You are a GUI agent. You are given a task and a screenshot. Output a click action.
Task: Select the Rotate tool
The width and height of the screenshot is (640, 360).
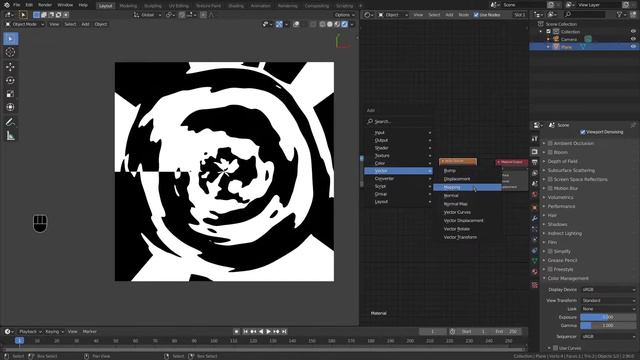(x=11, y=80)
